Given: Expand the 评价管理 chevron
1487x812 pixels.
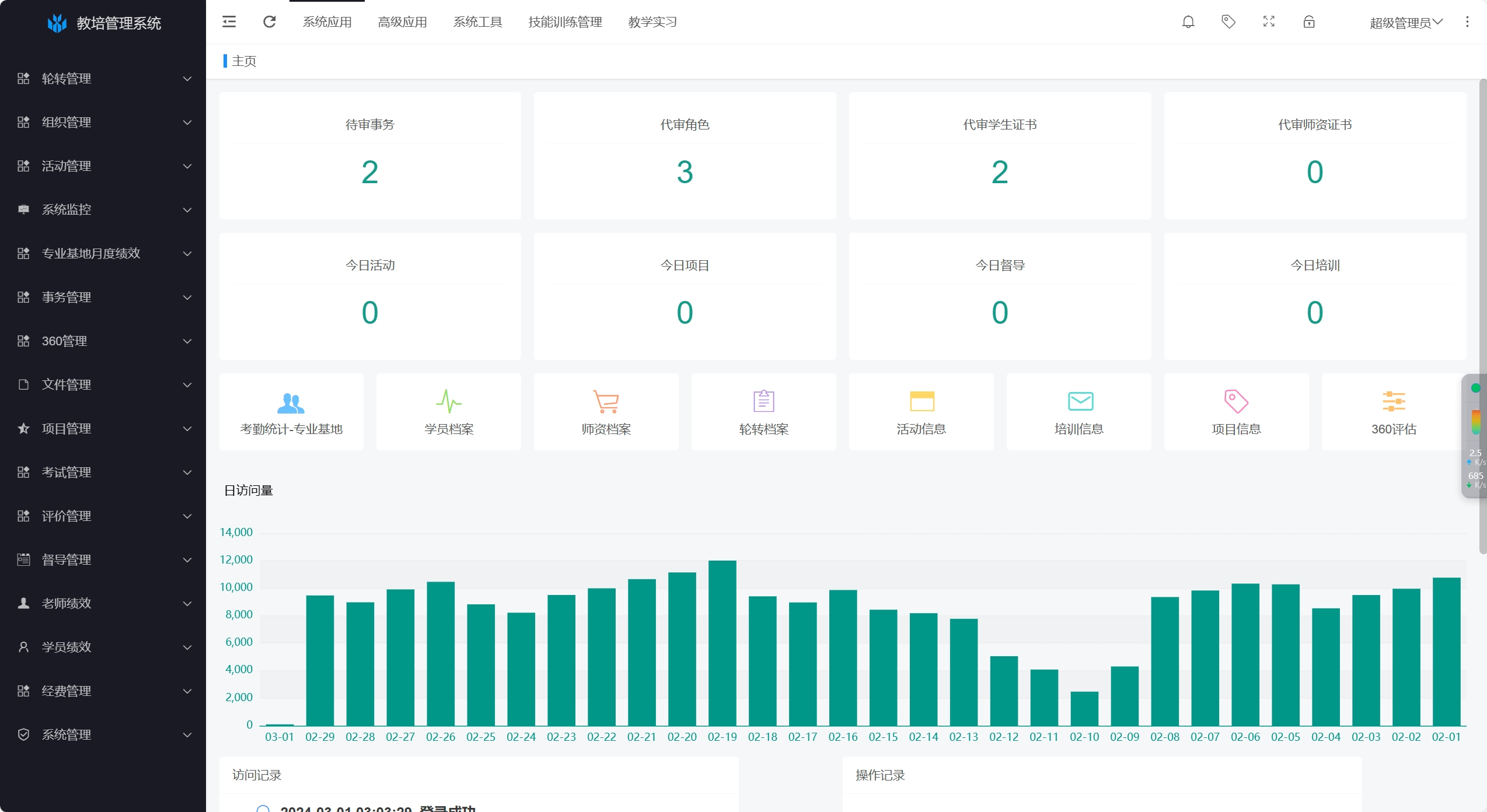Looking at the screenshot, I should click(x=187, y=516).
